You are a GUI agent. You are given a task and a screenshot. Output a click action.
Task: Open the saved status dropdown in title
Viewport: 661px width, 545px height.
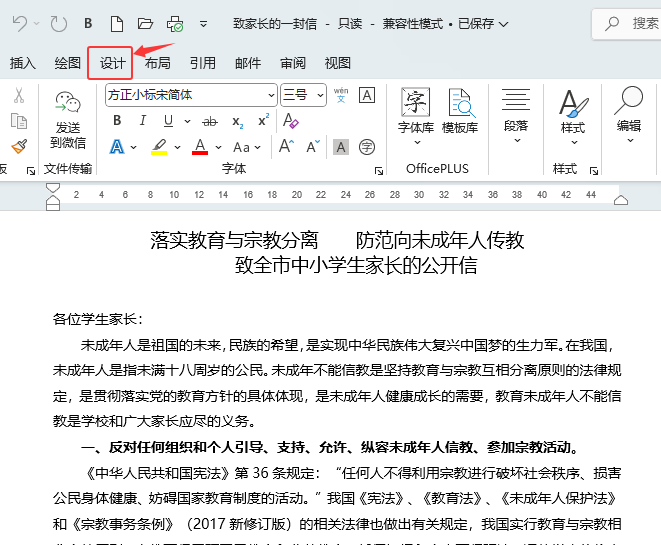(x=503, y=24)
